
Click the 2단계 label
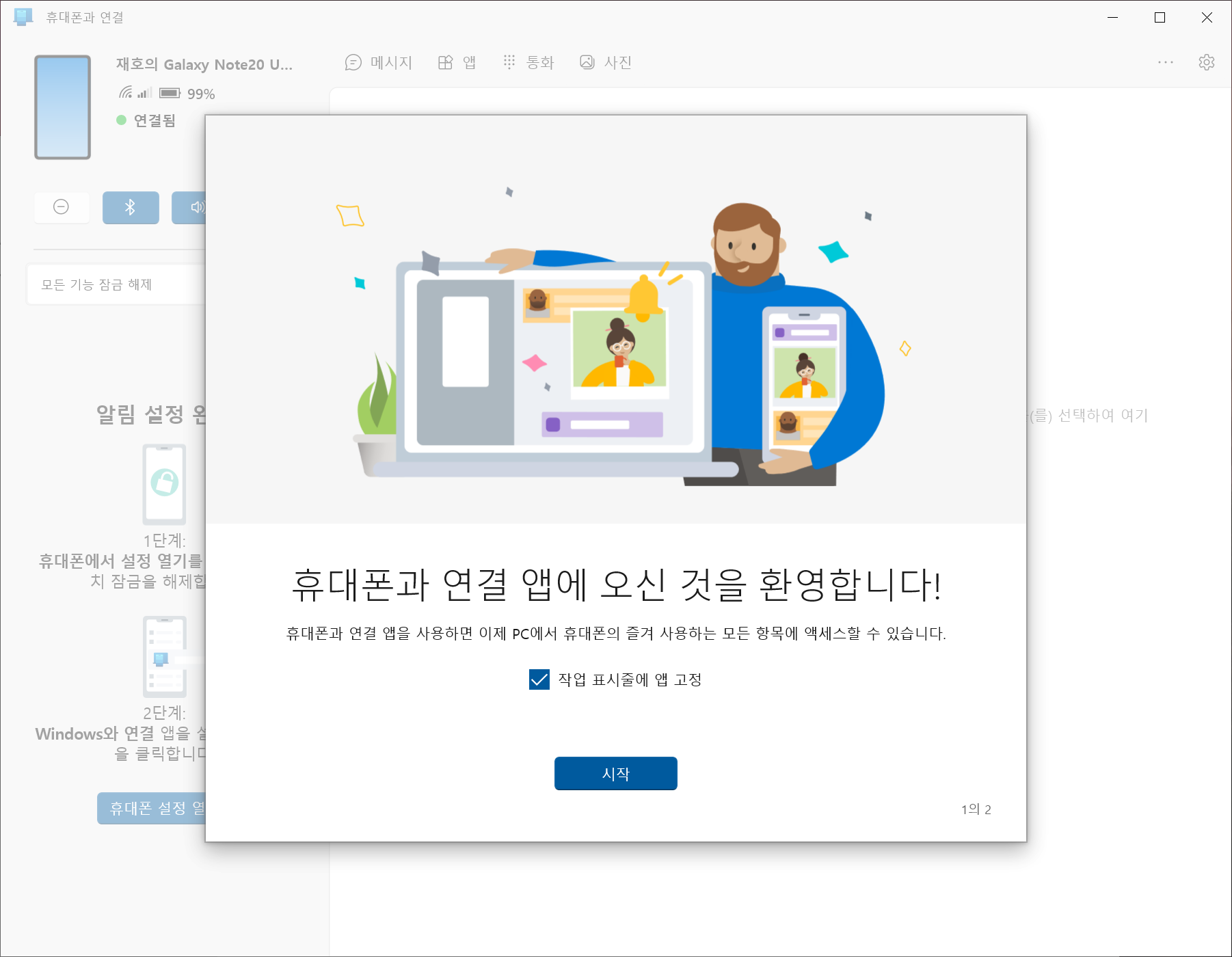click(165, 713)
